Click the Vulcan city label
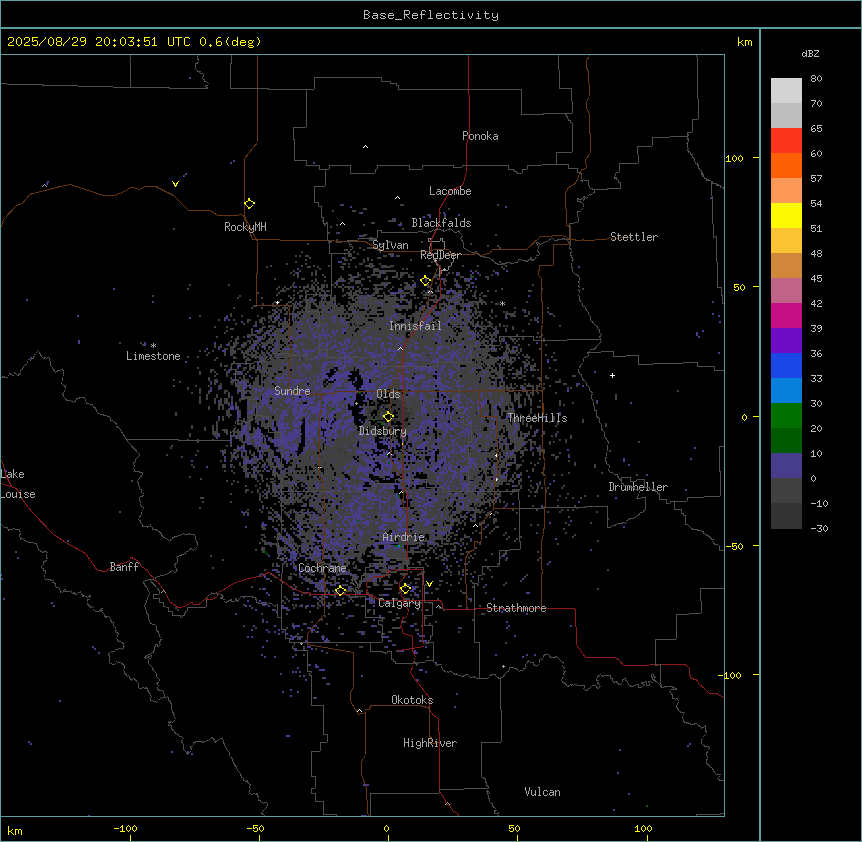 pyautogui.click(x=542, y=792)
